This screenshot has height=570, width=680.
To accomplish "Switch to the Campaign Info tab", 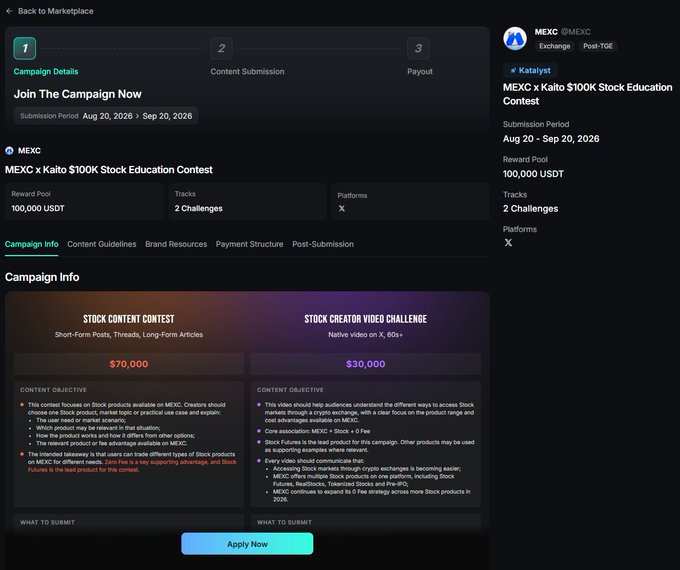I will pos(32,244).
